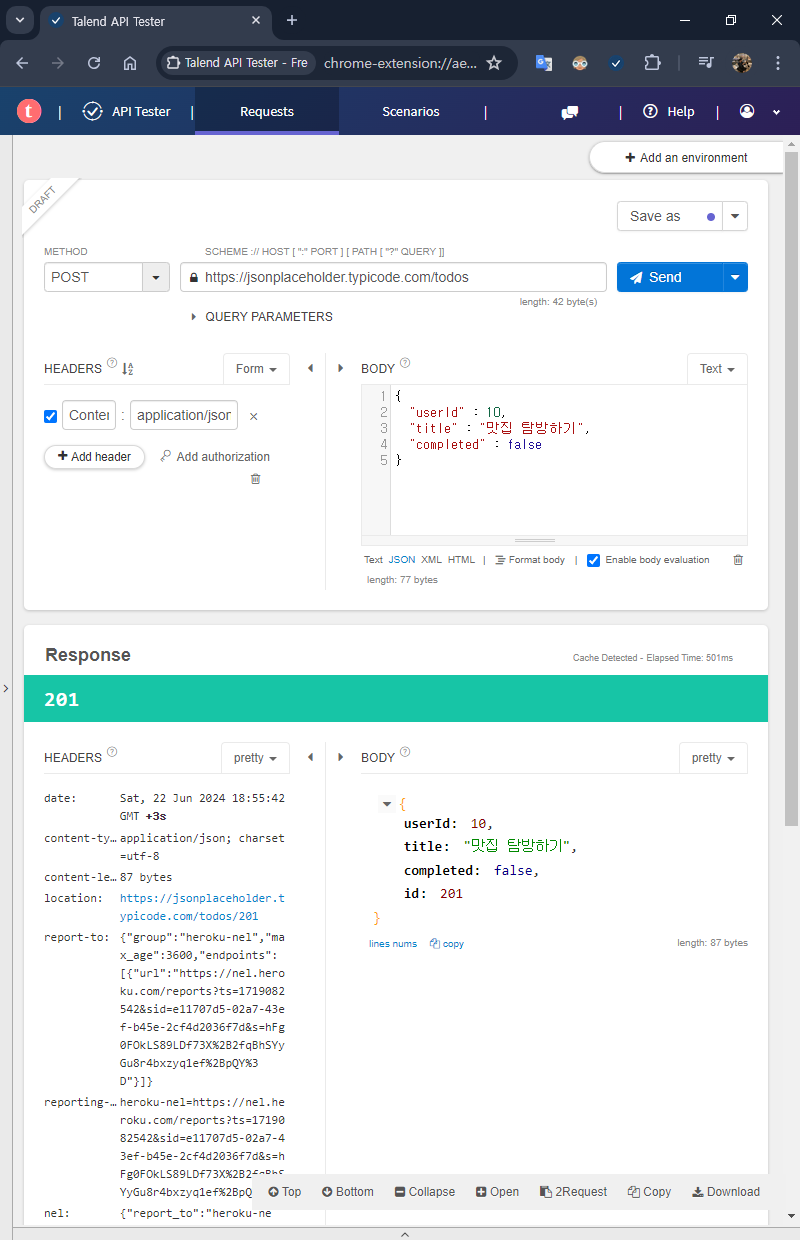Click the 2Request button
The width and height of the screenshot is (800, 1240).
click(574, 1191)
